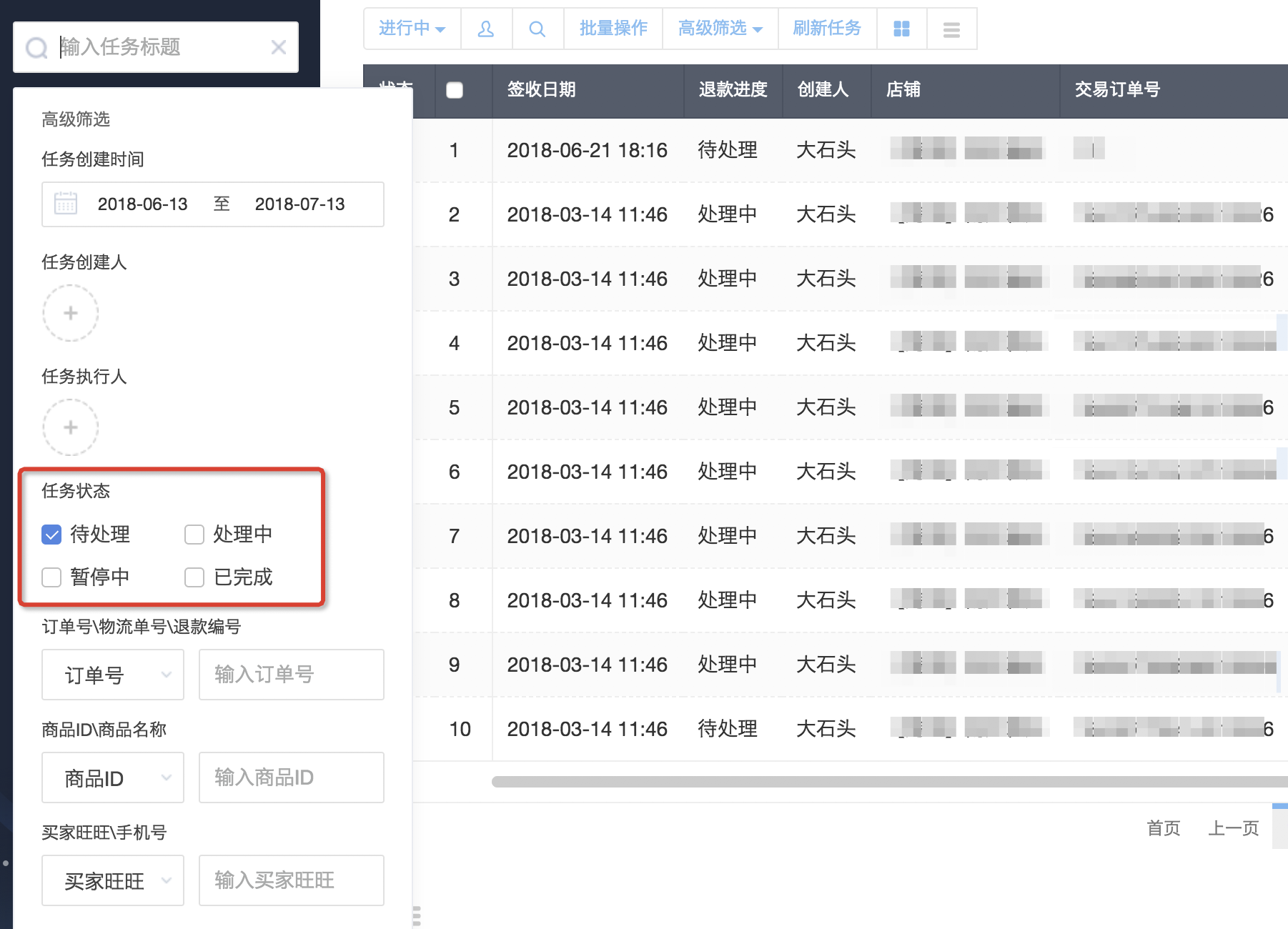Expand the 买家旺旺 type dropdown
The height and width of the screenshot is (929, 1288).
pos(113,880)
